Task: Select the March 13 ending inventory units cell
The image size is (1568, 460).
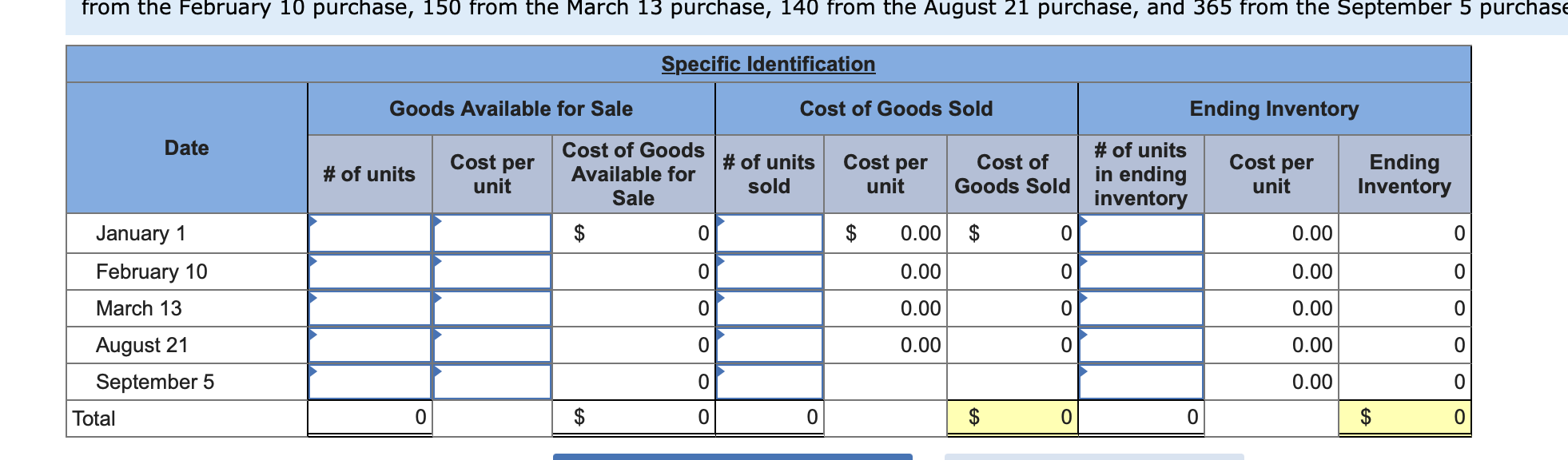Action: click(x=1141, y=307)
